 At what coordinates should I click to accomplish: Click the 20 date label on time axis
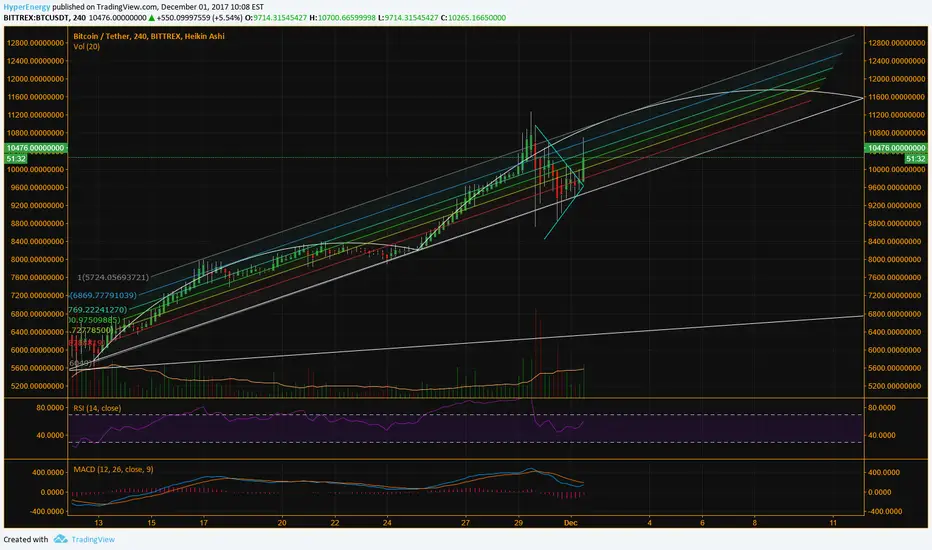point(282,523)
